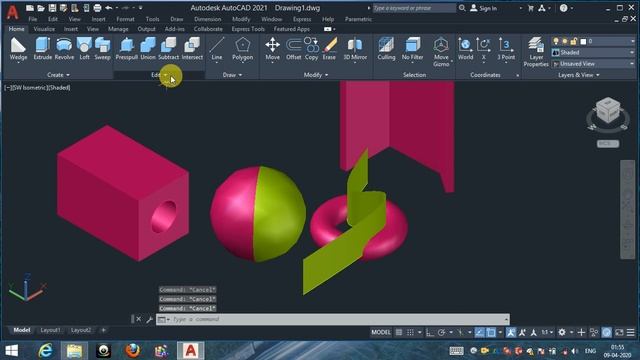
Task: Expand the Draw panel
Action: tap(232, 75)
